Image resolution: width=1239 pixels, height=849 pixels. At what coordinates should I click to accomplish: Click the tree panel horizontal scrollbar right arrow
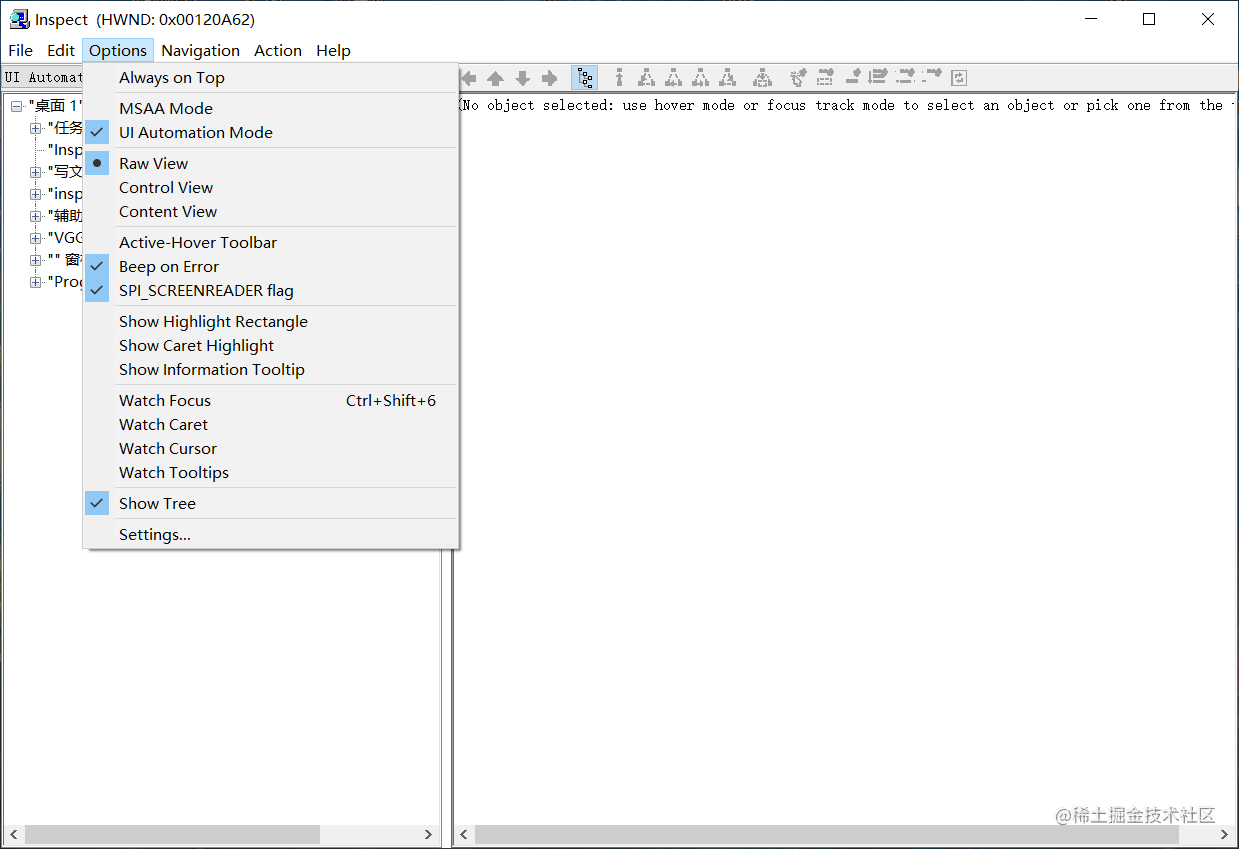tap(429, 834)
